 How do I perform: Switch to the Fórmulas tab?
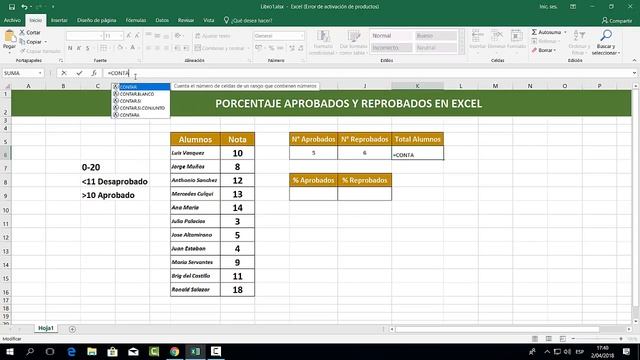pos(136,20)
